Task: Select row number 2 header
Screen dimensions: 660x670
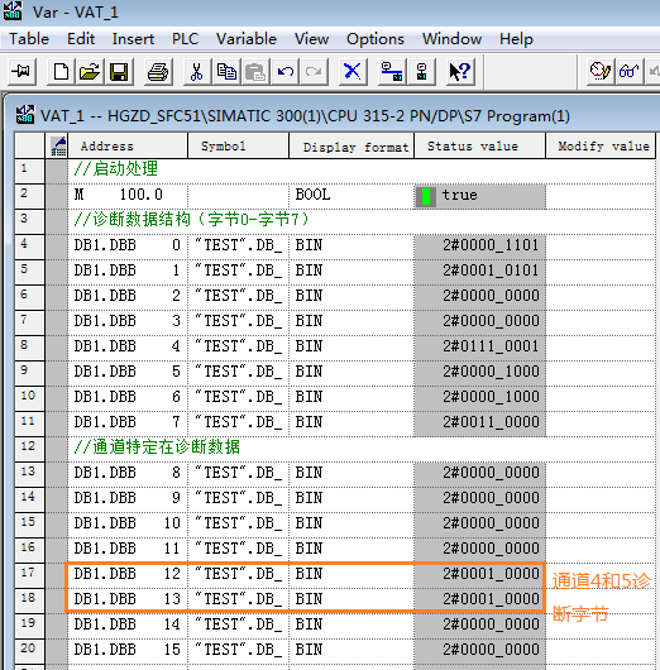Action: pos(29,196)
